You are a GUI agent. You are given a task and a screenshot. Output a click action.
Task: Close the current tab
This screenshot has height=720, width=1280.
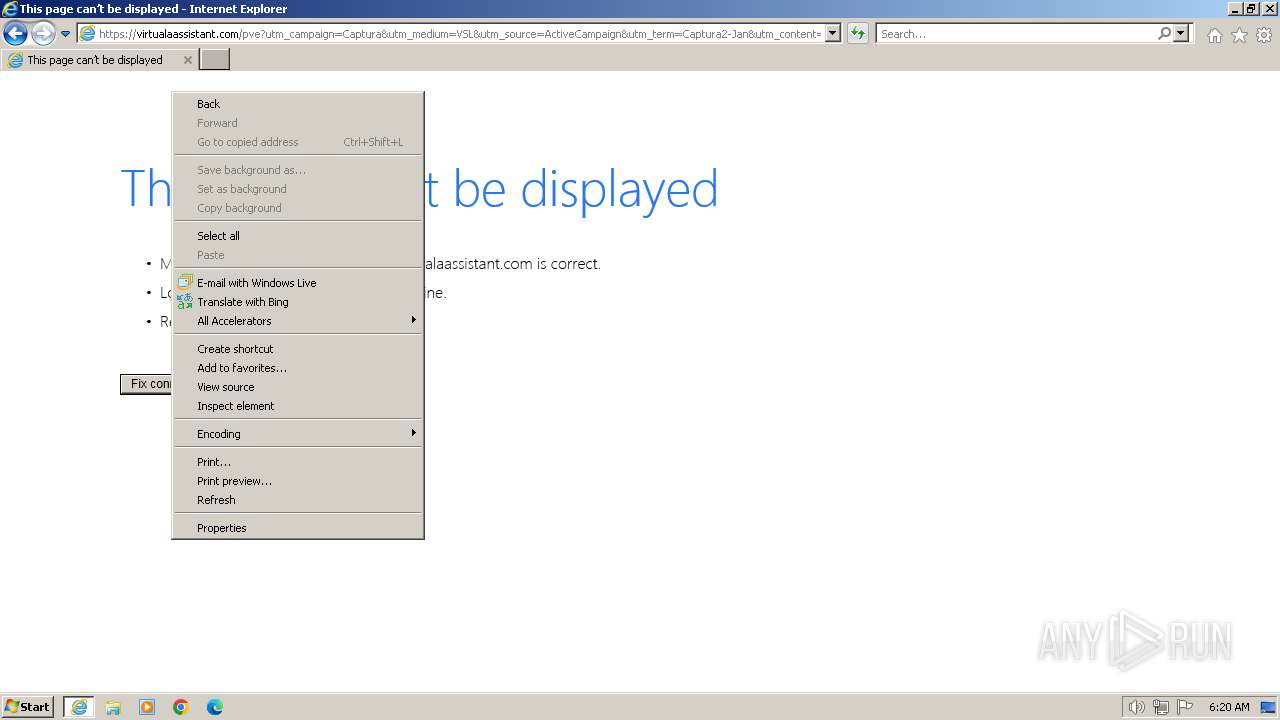coord(187,60)
